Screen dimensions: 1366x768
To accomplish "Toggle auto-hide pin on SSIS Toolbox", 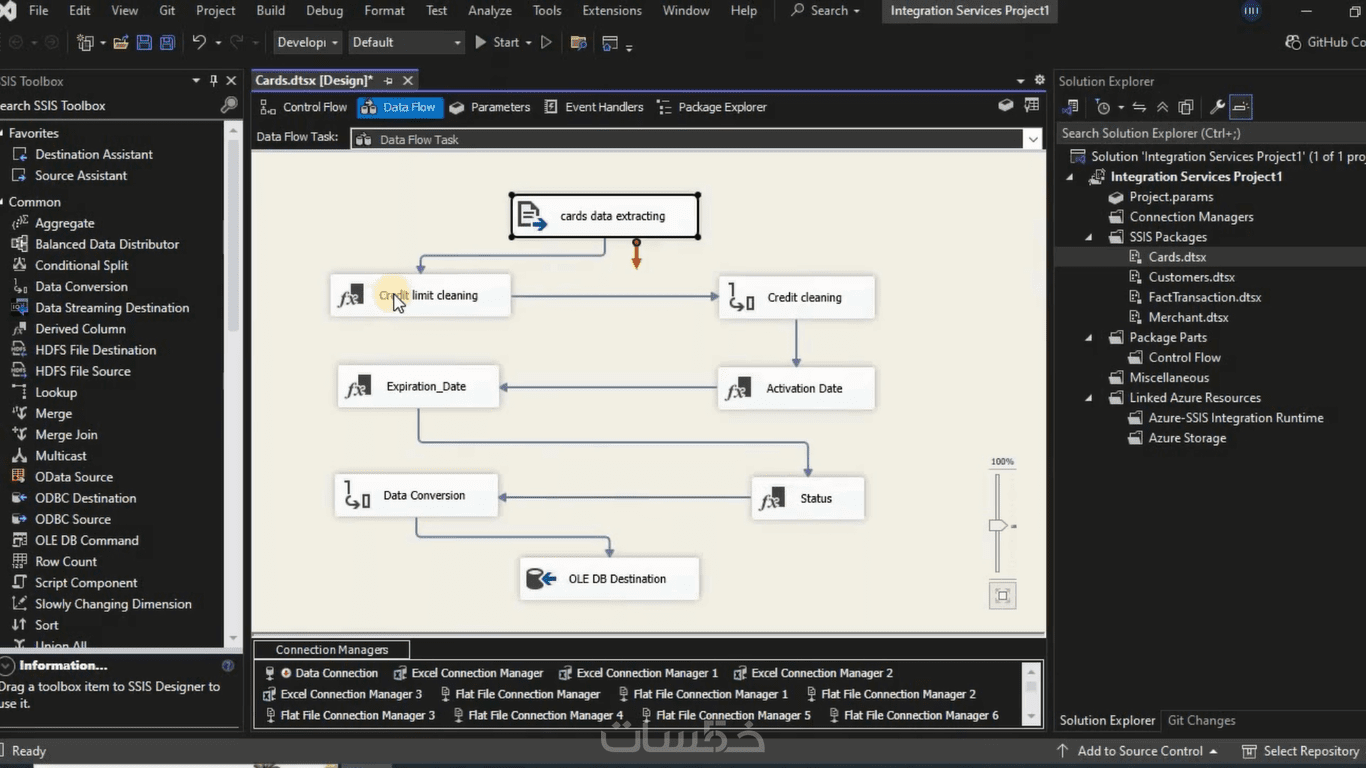I will [x=213, y=81].
